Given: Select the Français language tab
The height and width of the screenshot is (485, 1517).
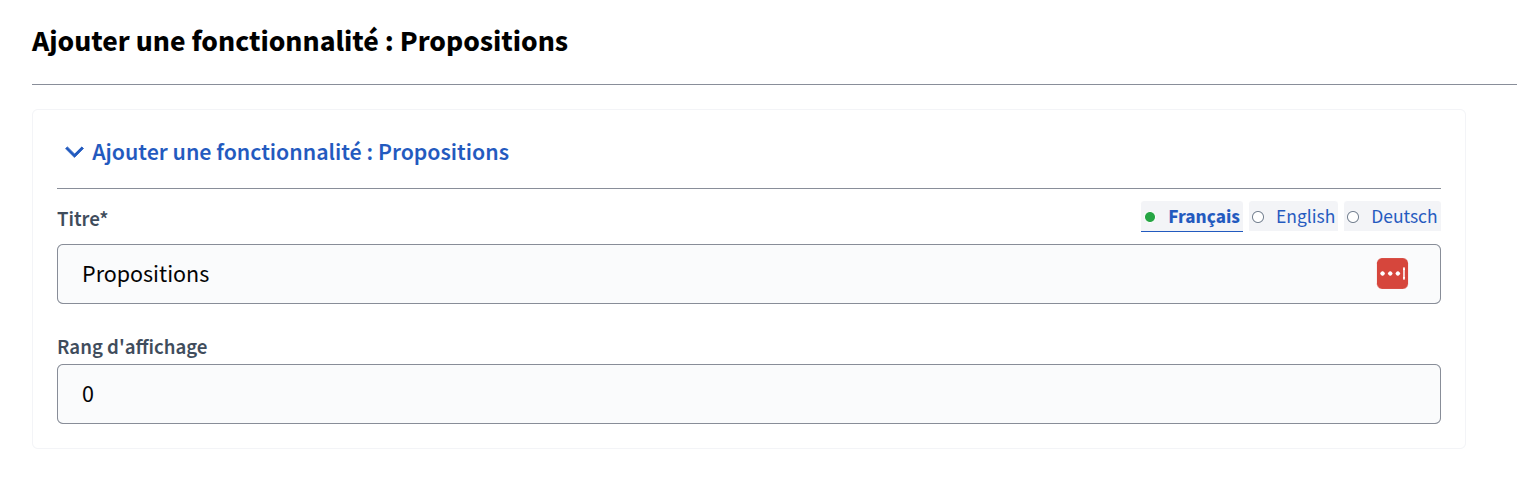Looking at the screenshot, I should coord(1192,217).
